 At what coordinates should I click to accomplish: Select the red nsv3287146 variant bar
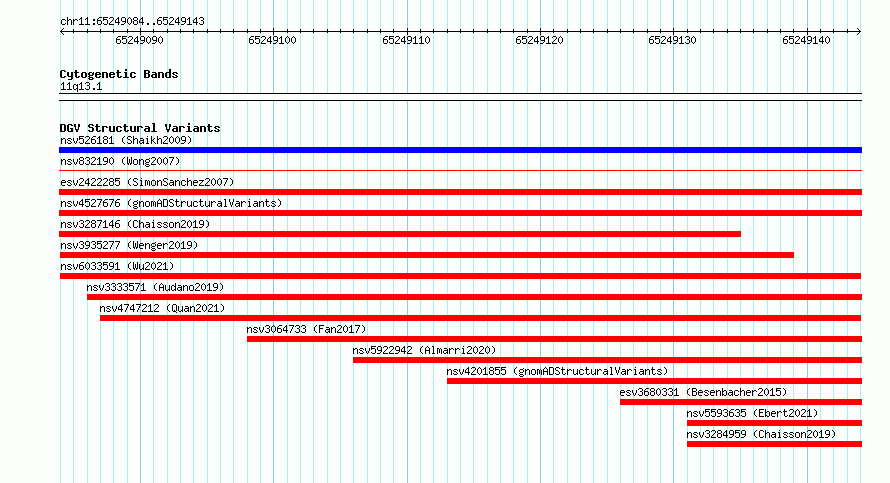400,234
